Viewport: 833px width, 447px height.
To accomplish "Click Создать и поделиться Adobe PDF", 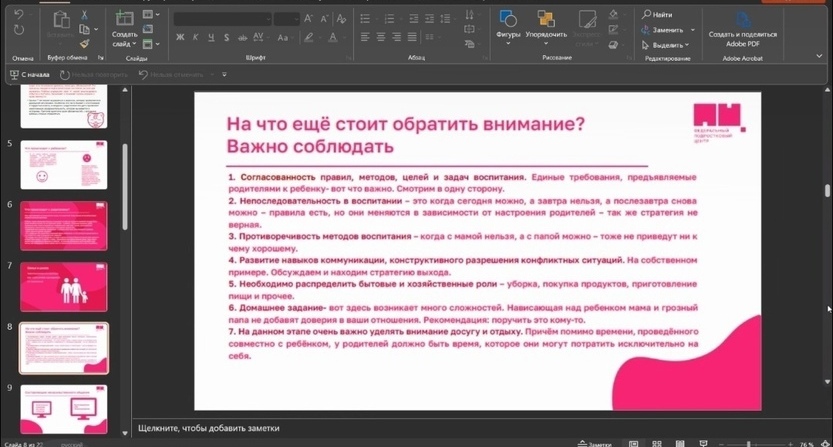I will pyautogui.click(x=743, y=29).
